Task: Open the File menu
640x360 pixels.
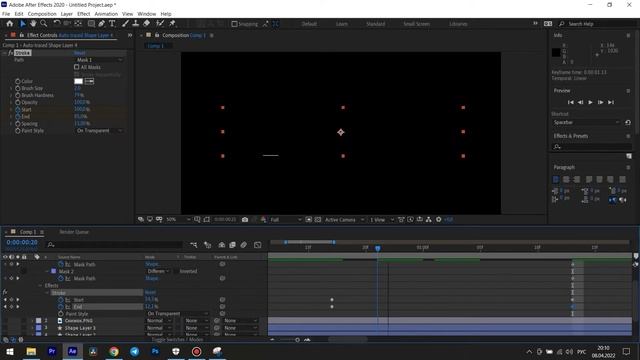Action: point(6,14)
